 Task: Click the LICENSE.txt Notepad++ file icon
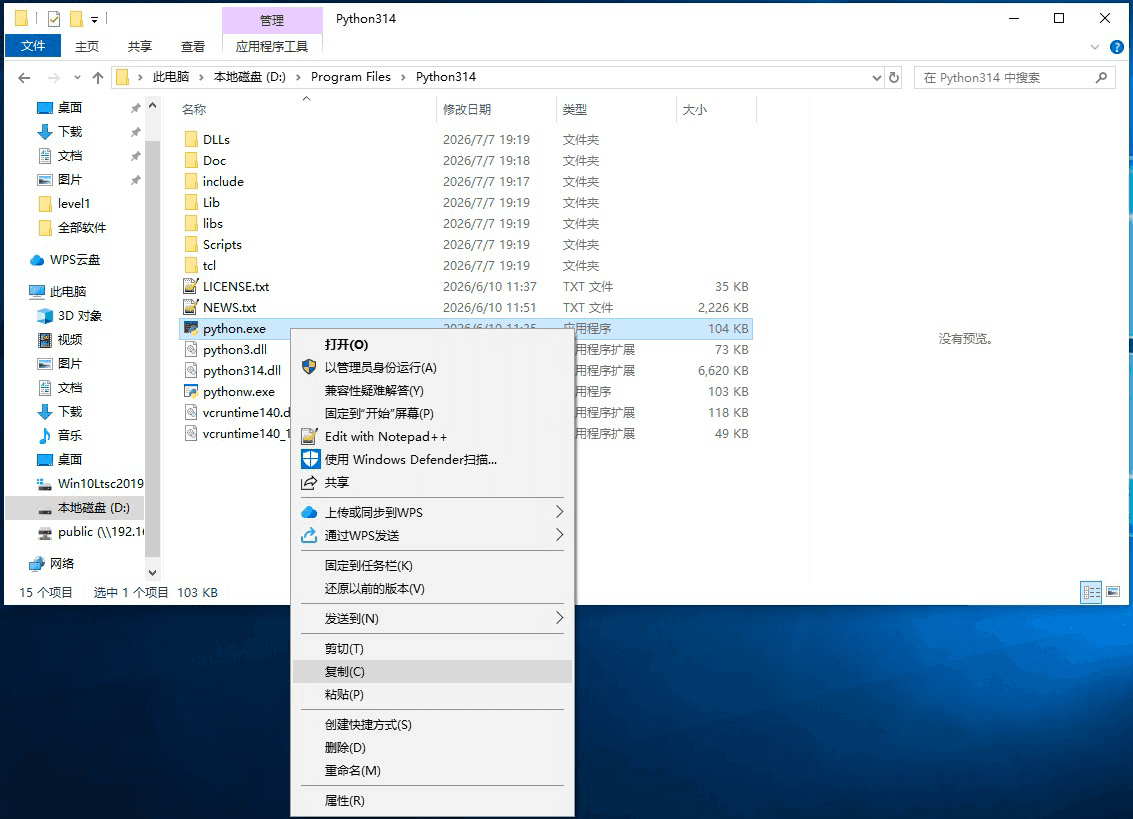(x=191, y=286)
